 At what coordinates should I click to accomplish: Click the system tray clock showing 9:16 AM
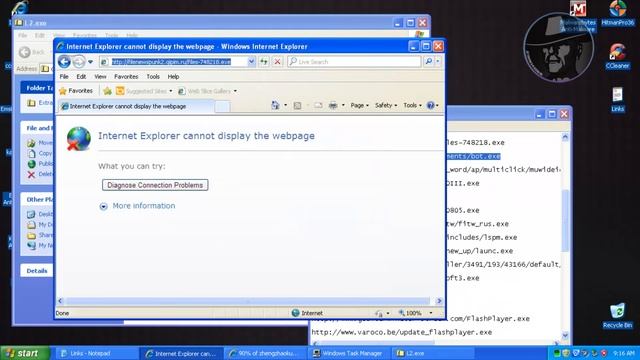(624, 353)
